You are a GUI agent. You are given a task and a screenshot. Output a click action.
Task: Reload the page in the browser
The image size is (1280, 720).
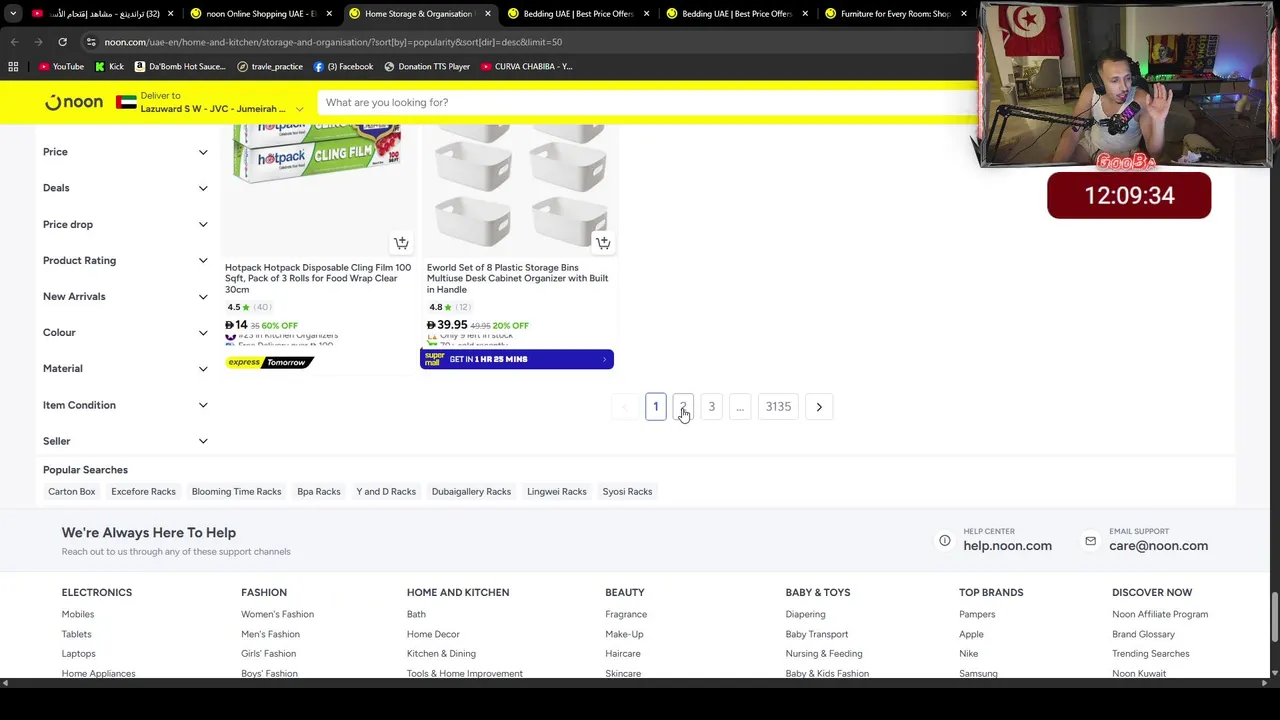pos(62,42)
